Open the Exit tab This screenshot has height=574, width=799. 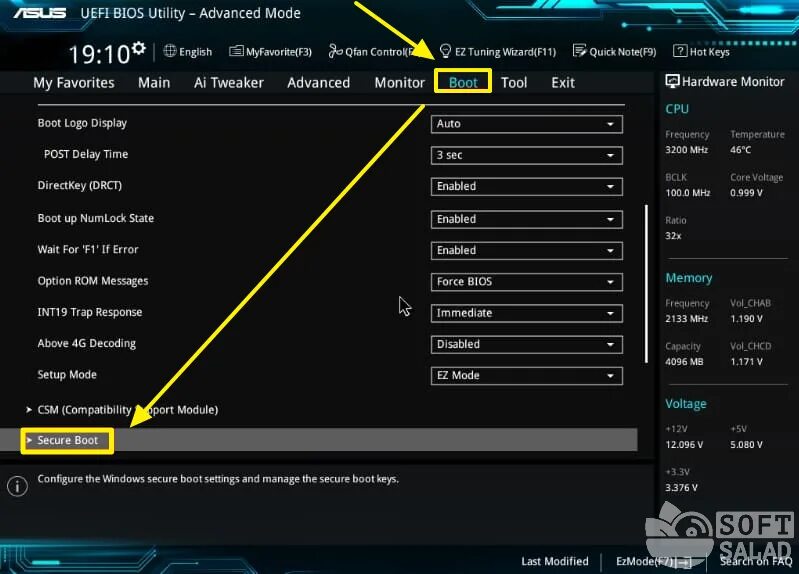point(563,83)
